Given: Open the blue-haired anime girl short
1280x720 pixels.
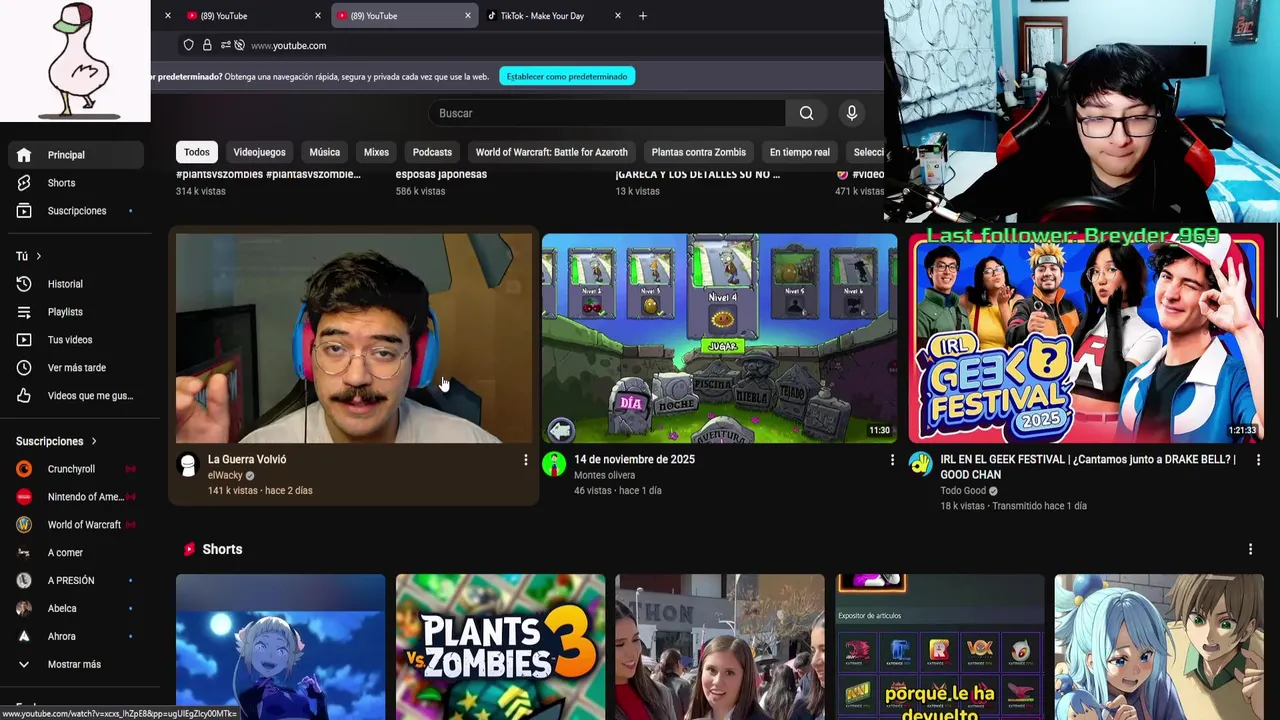Looking at the screenshot, I should point(1159,646).
